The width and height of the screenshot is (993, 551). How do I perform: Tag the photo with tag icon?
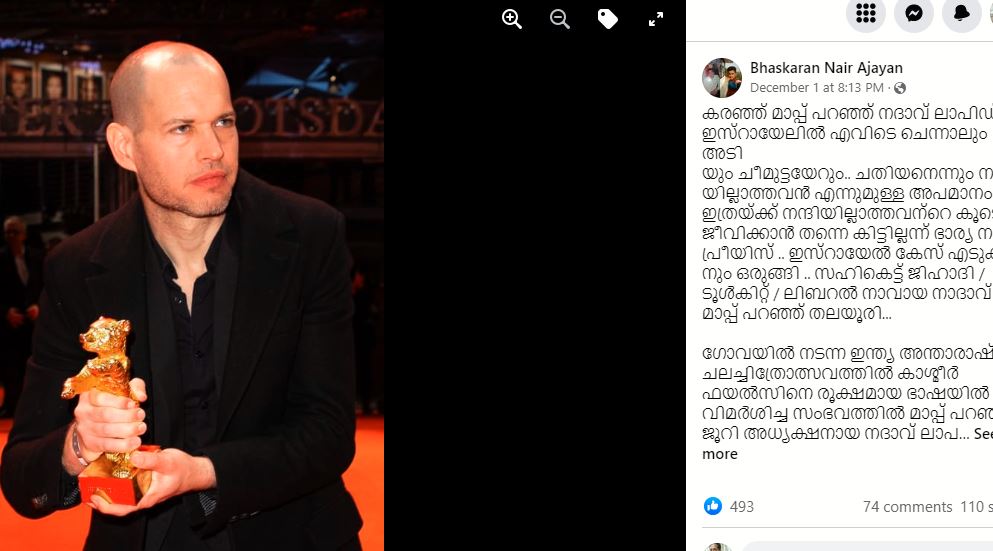[x=608, y=19]
